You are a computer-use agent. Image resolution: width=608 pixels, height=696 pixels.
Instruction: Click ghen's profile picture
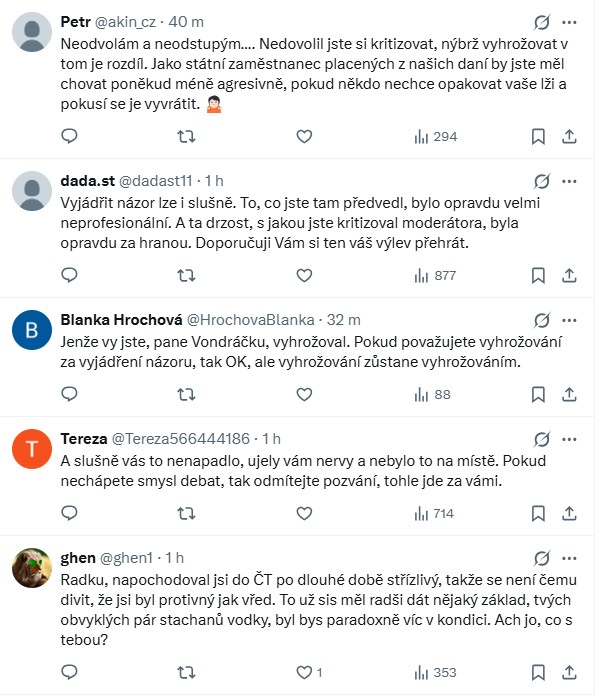(x=32, y=568)
